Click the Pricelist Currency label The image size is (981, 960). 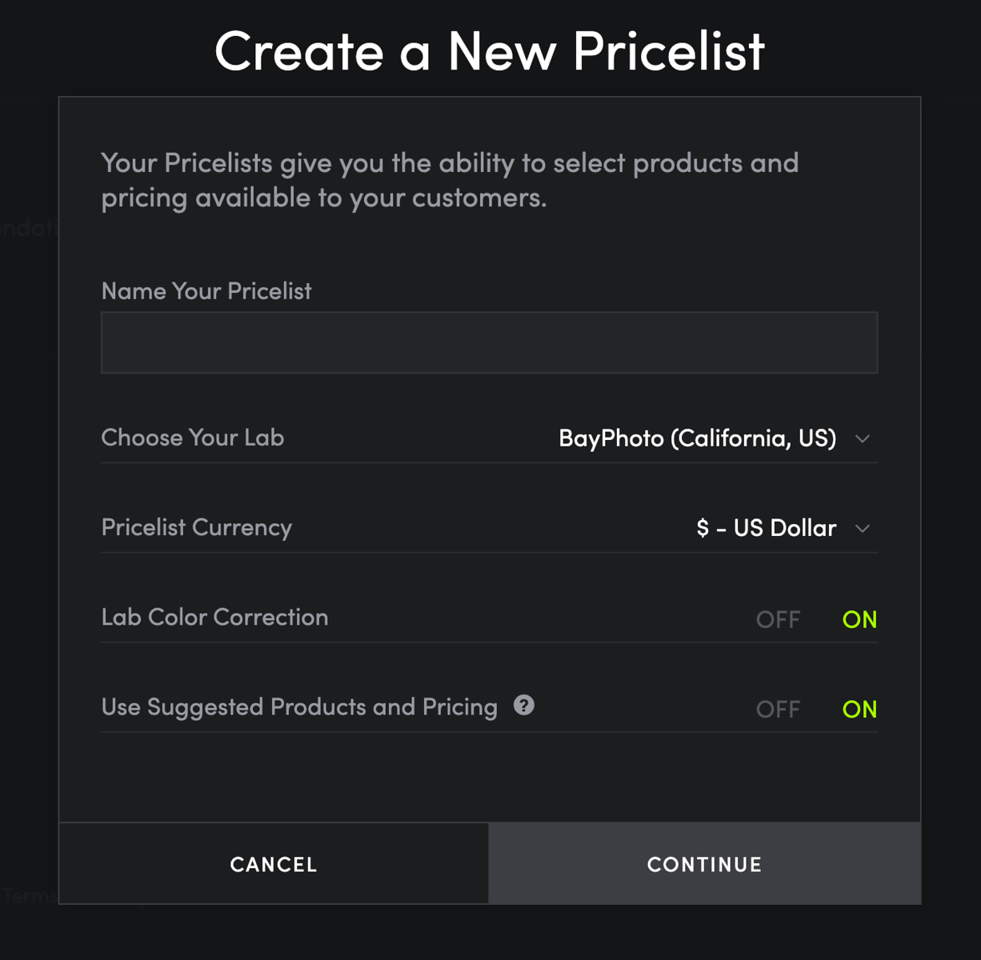196,528
